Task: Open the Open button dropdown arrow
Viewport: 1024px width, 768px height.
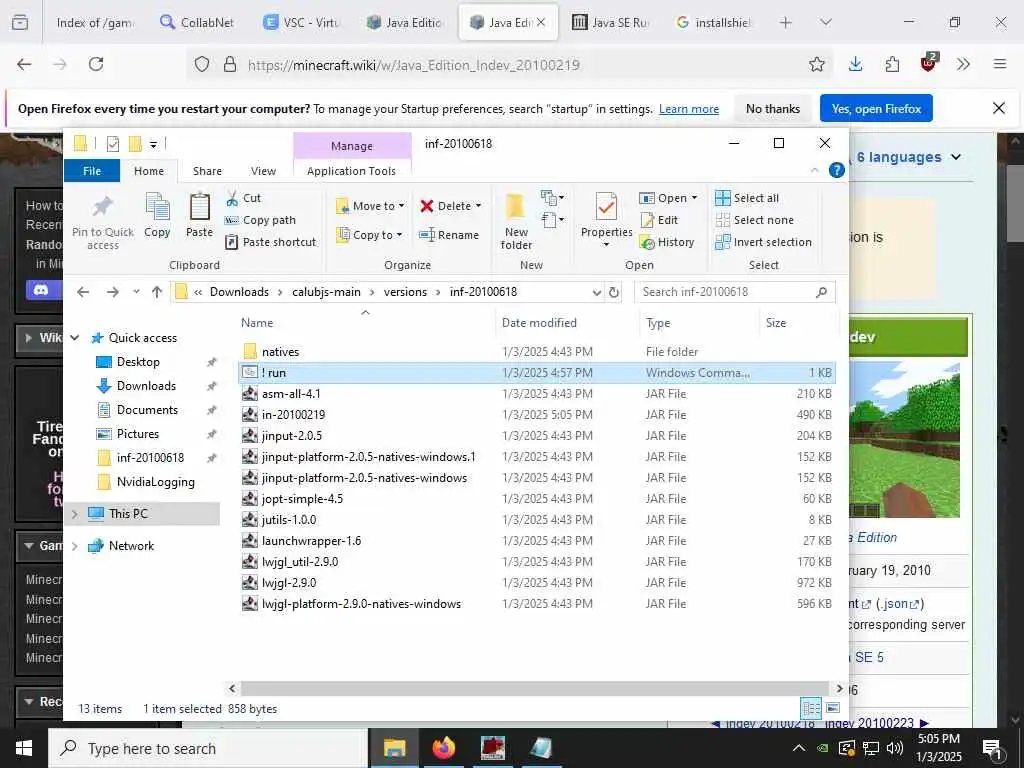Action: tap(694, 198)
